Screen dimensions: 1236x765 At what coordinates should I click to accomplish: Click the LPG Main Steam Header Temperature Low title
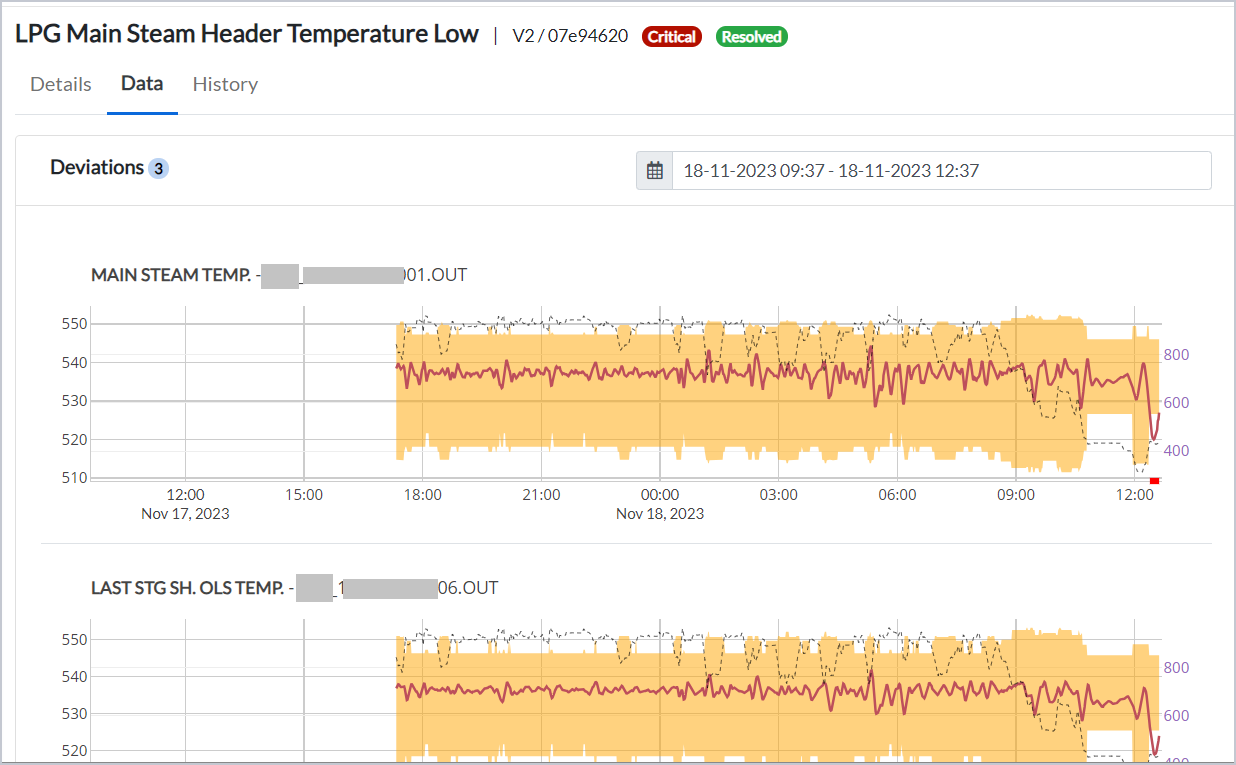(x=247, y=34)
